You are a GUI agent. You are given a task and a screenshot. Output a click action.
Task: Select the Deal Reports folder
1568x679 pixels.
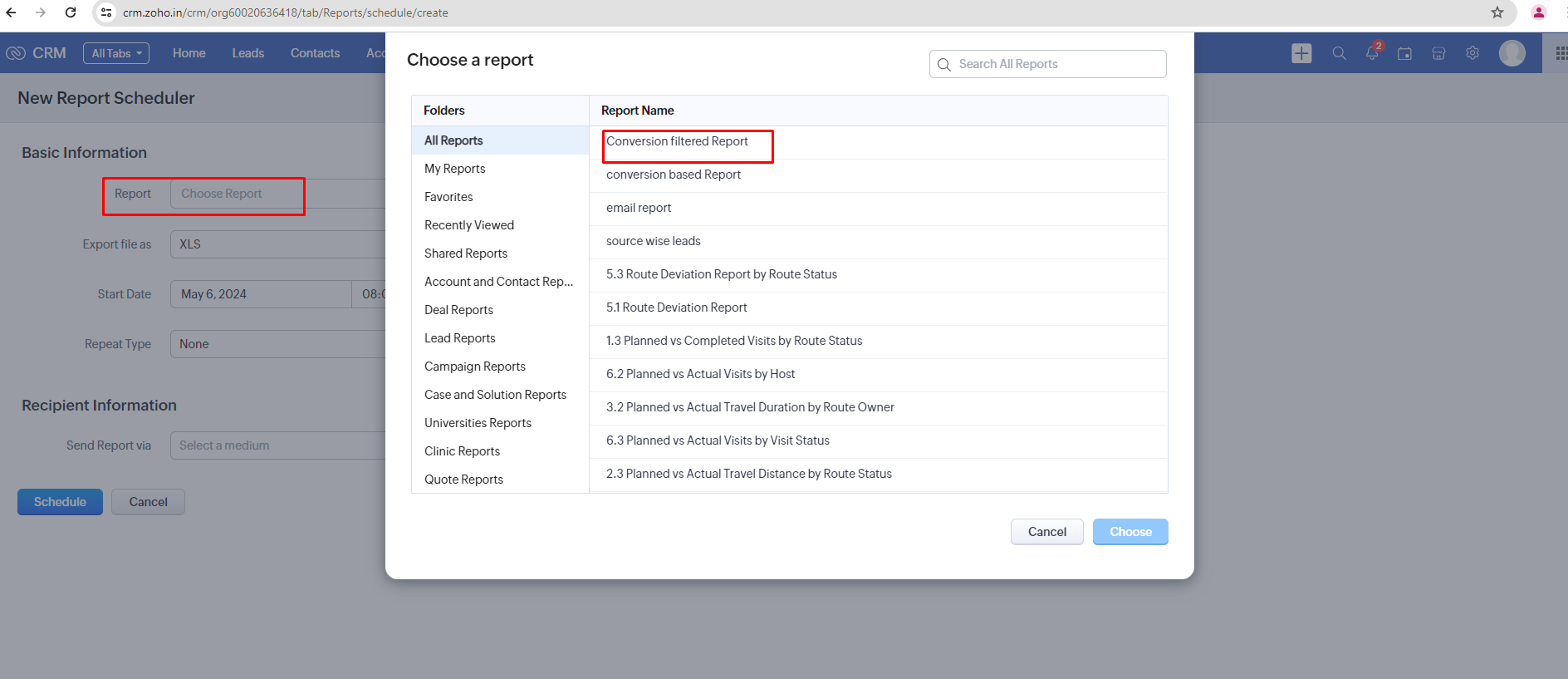tap(500, 310)
